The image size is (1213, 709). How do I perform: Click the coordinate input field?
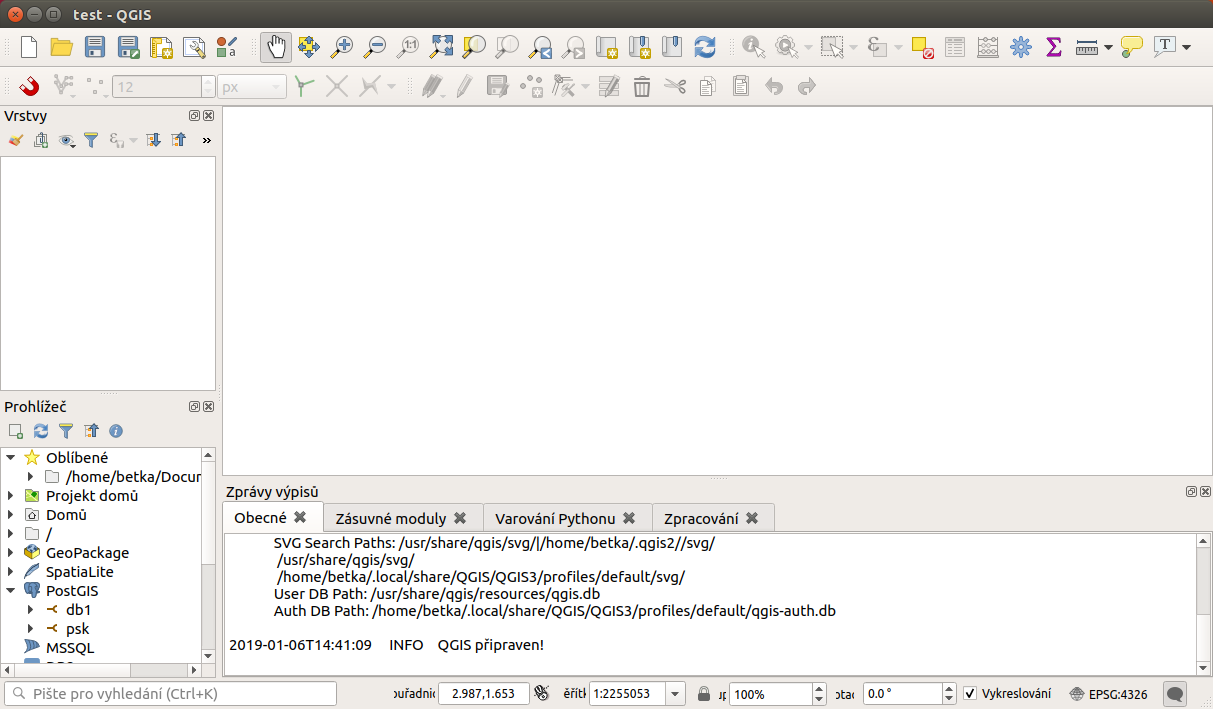[x=484, y=693]
